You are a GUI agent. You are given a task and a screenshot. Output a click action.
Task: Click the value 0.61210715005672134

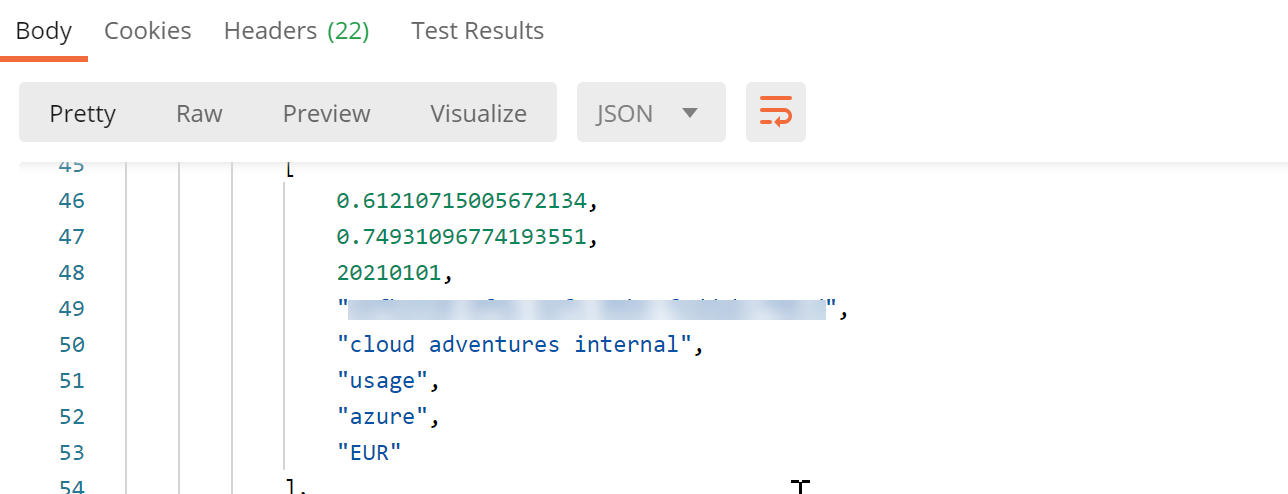point(461,201)
